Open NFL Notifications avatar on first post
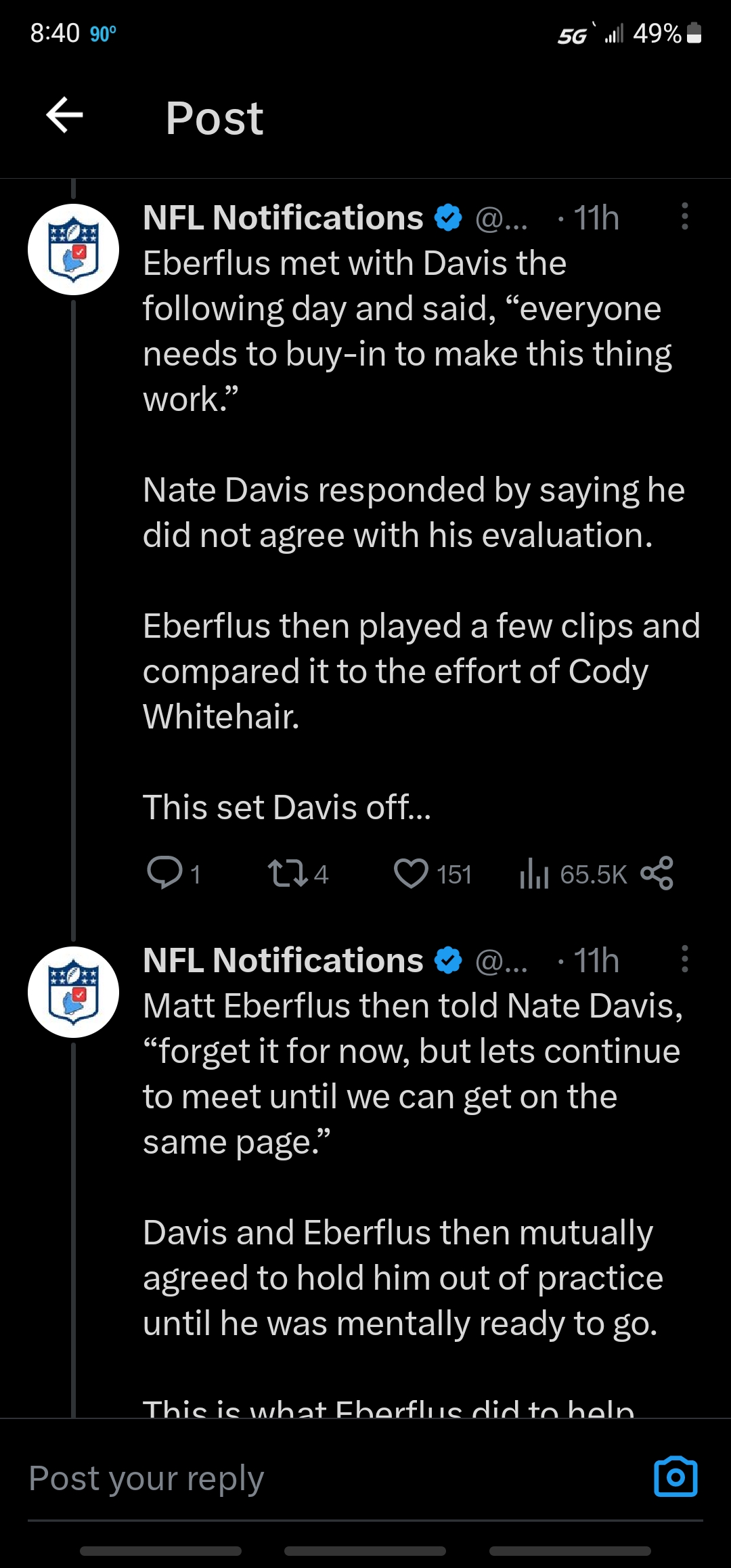This screenshot has height=1568, width=731. point(73,249)
